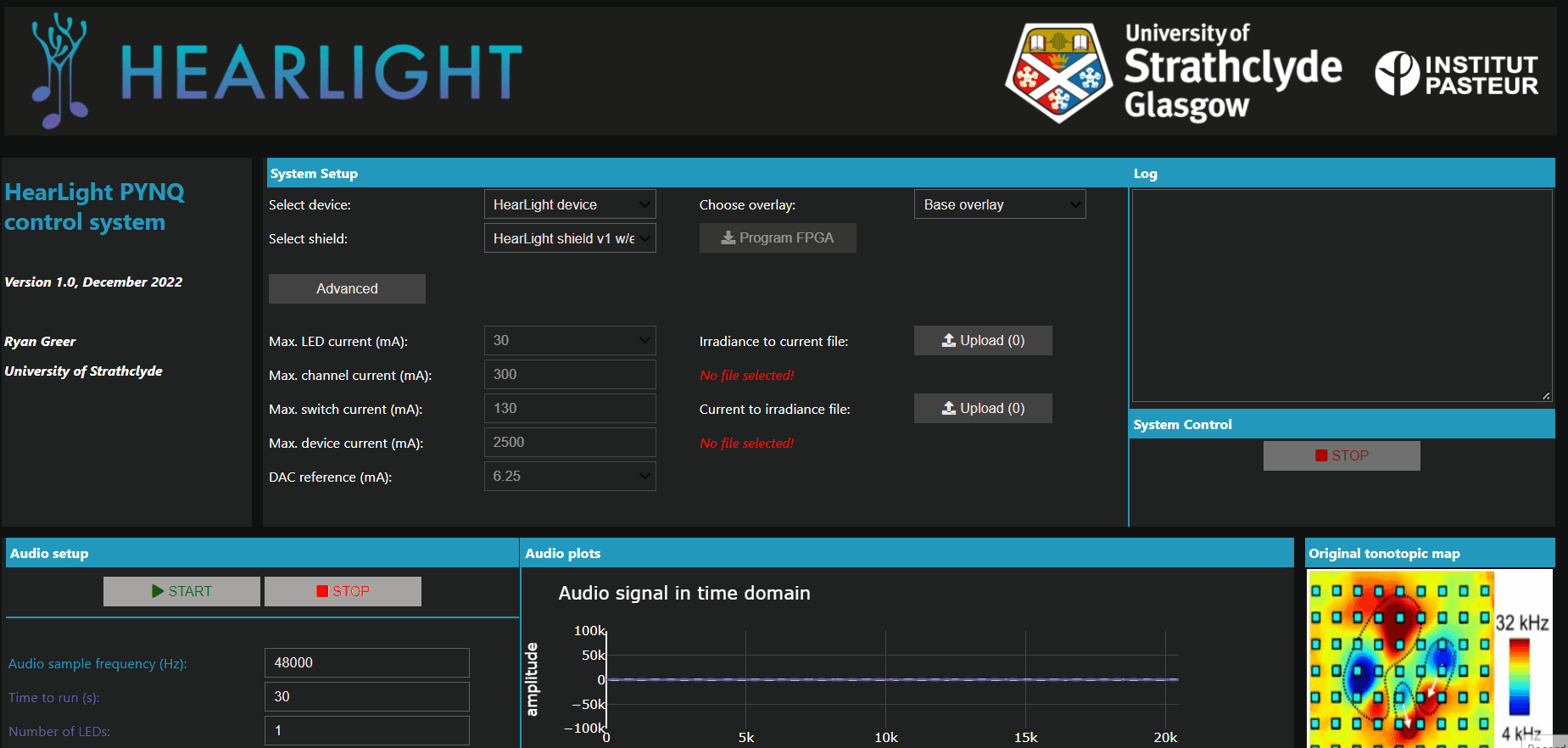Open the Choose overlay dropdown
1568x748 pixels.
click(x=1000, y=204)
